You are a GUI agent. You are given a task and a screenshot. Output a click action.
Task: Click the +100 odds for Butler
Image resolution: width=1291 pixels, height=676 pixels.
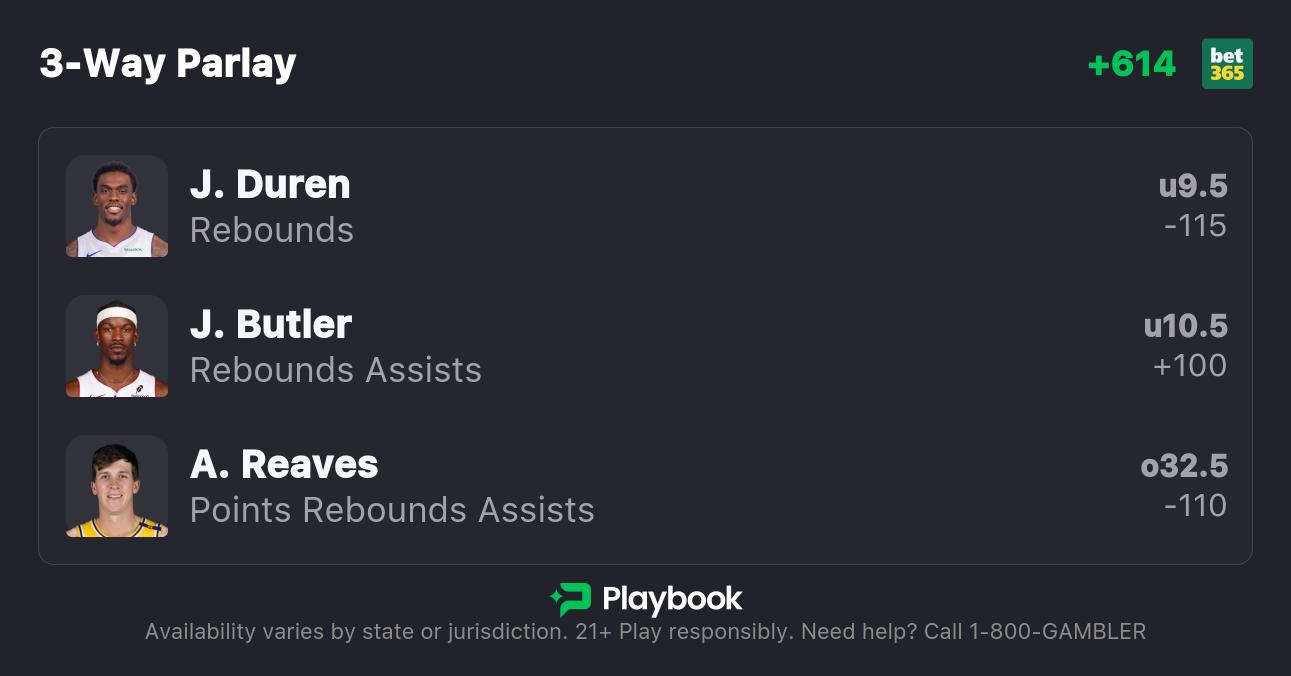coord(1190,366)
